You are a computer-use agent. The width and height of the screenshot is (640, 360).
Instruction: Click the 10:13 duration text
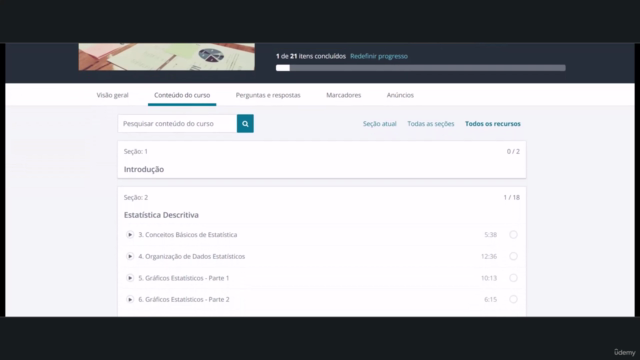click(489, 278)
